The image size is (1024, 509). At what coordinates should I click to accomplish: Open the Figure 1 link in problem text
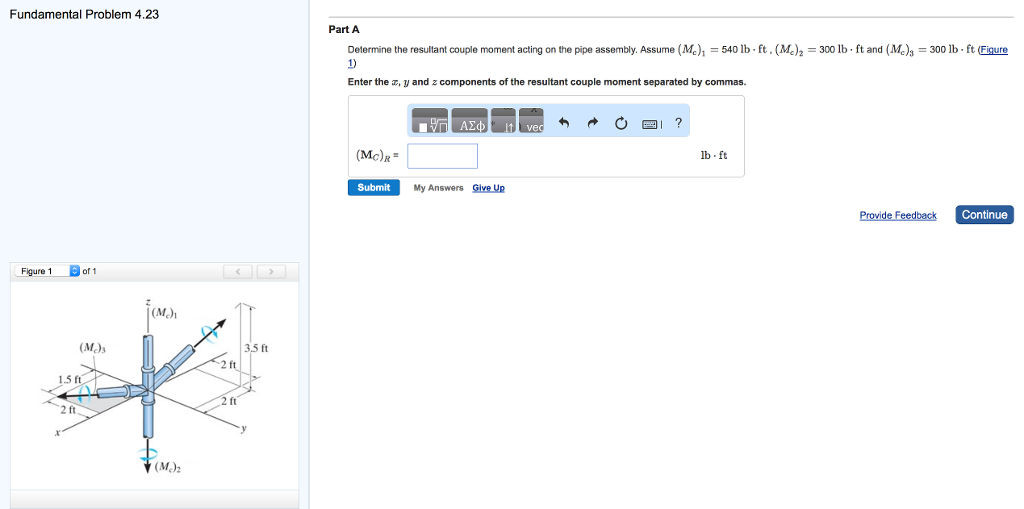(x=993, y=50)
